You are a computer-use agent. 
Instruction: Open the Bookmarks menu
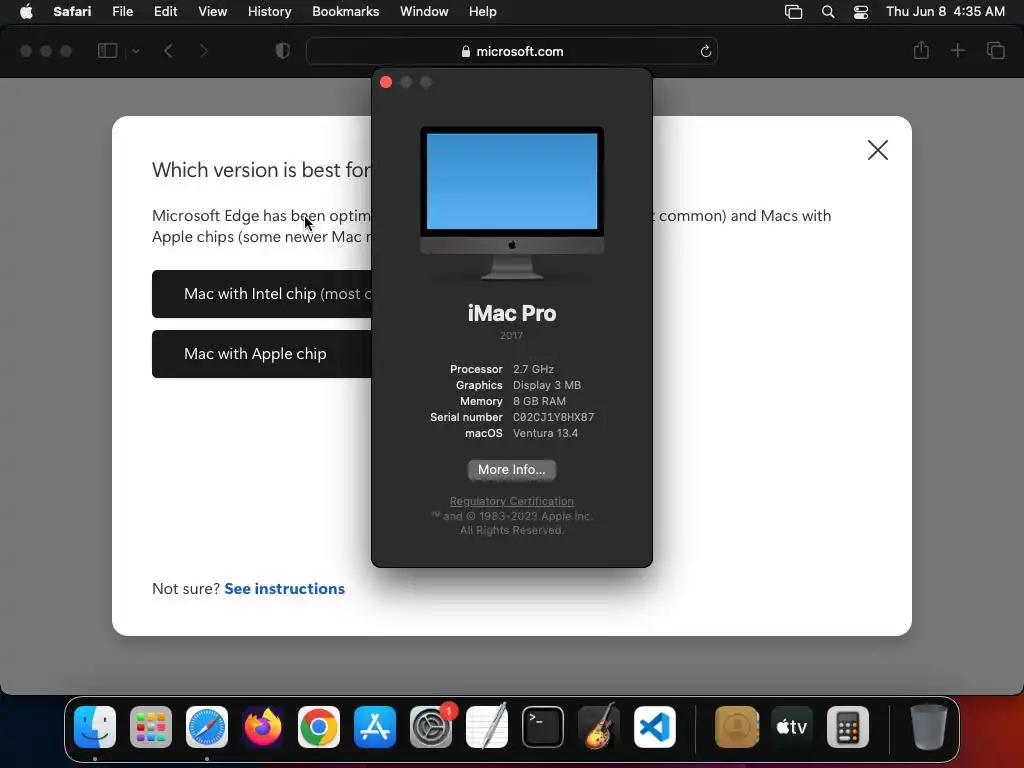(x=345, y=12)
